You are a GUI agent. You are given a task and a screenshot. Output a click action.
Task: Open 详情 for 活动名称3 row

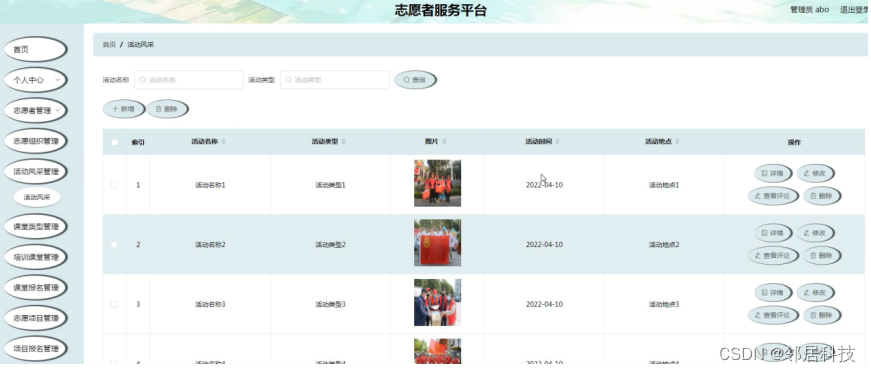773,293
